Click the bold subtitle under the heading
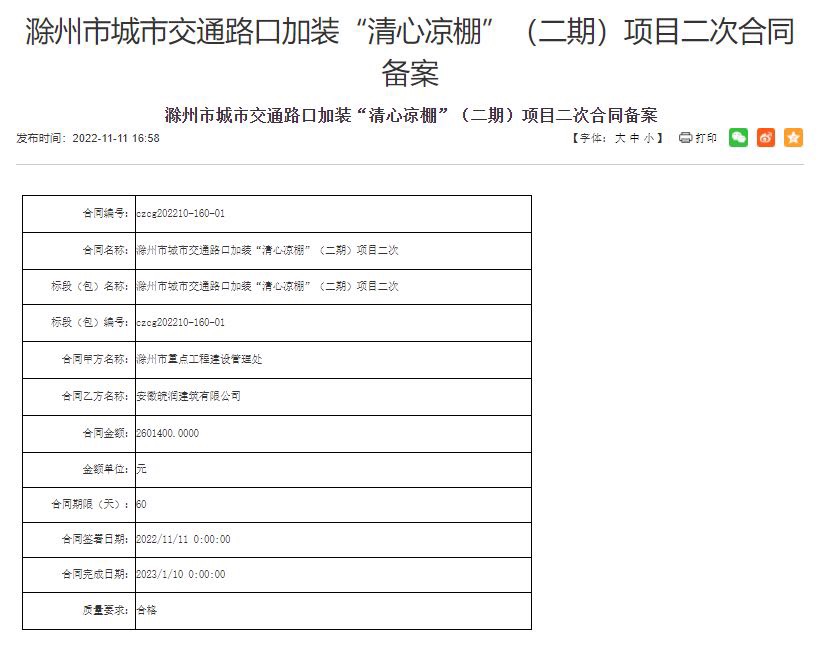The height and width of the screenshot is (664, 822). coord(411,115)
